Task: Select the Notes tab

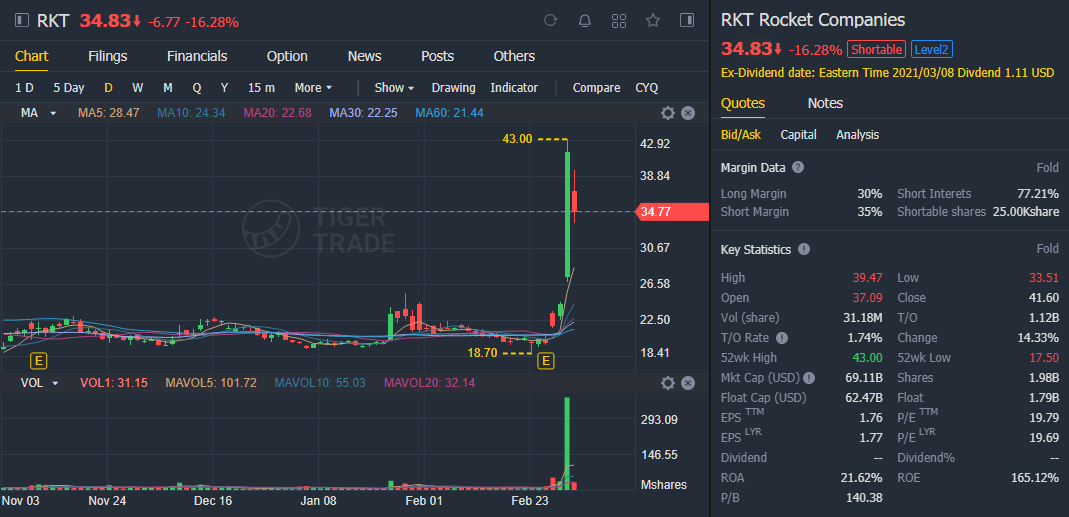Action: (x=826, y=103)
